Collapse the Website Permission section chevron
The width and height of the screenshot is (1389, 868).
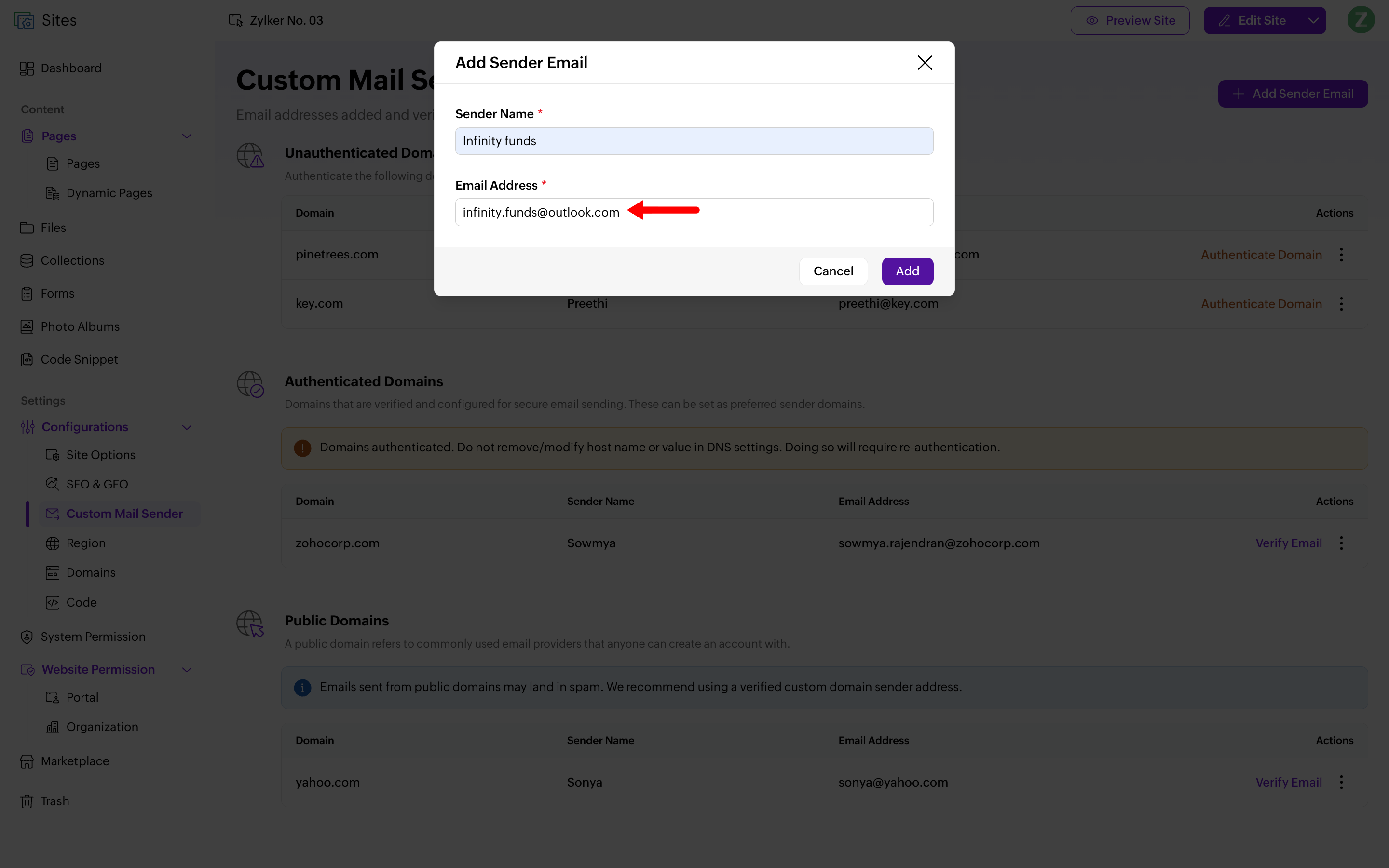click(187, 670)
